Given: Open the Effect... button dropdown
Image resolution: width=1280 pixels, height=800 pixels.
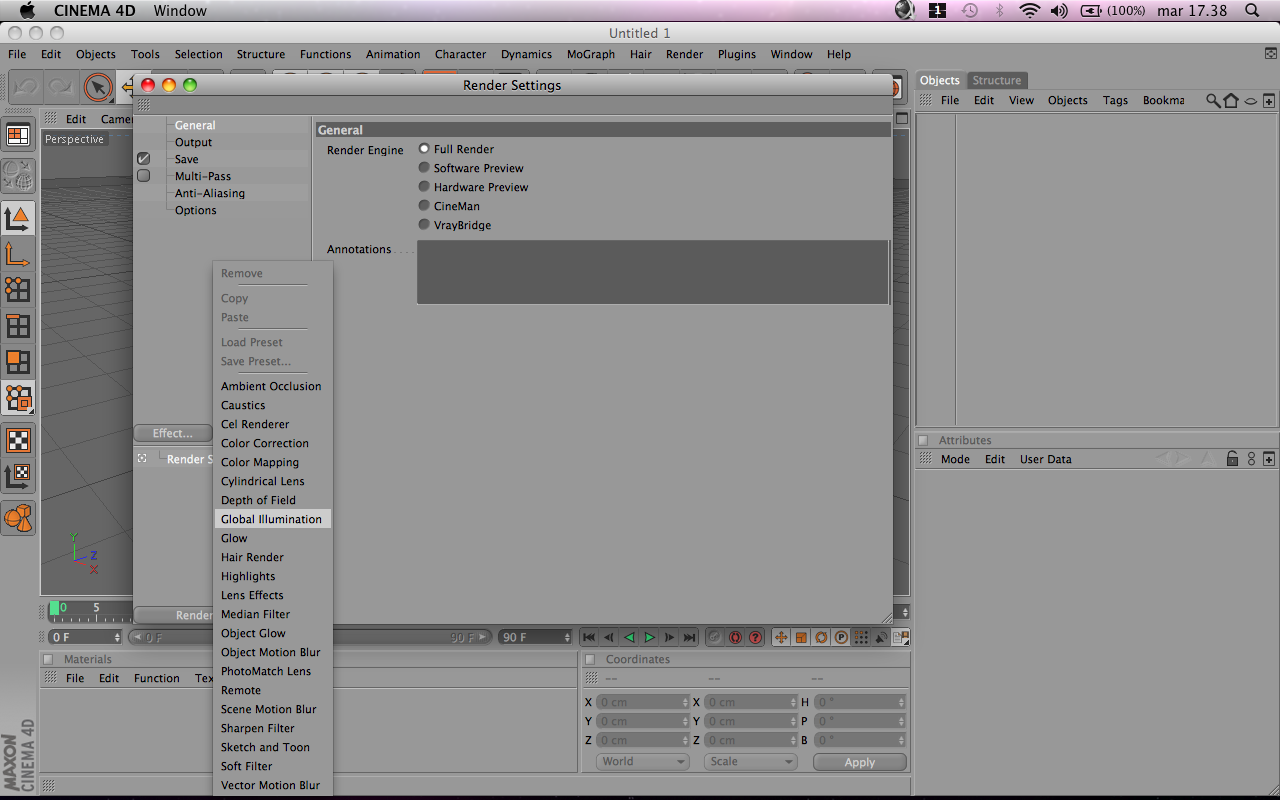Looking at the screenshot, I should (173, 433).
